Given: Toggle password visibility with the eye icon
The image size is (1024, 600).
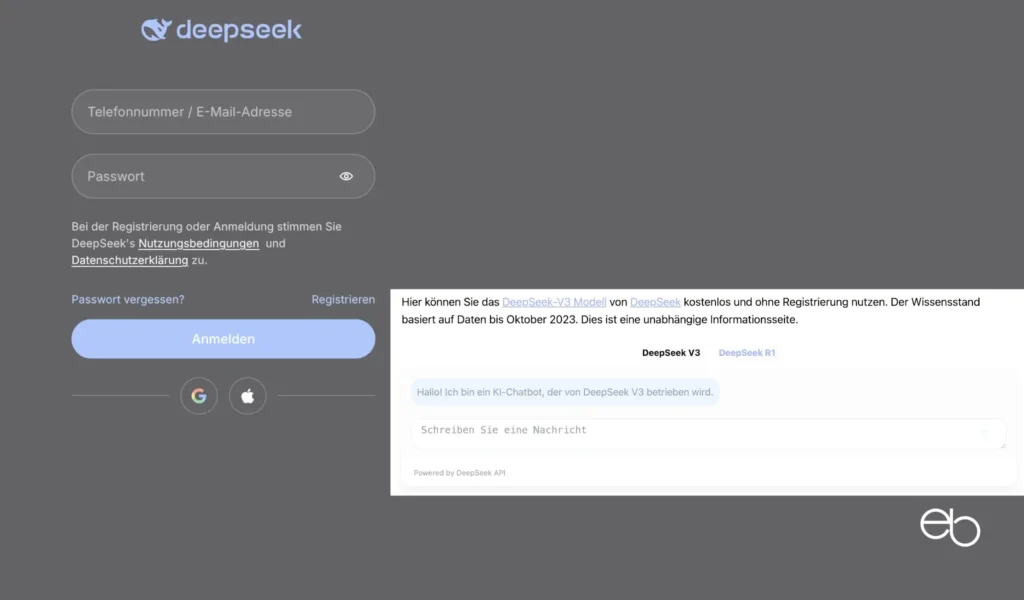Looking at the screenshot, I should click(346, 175).
